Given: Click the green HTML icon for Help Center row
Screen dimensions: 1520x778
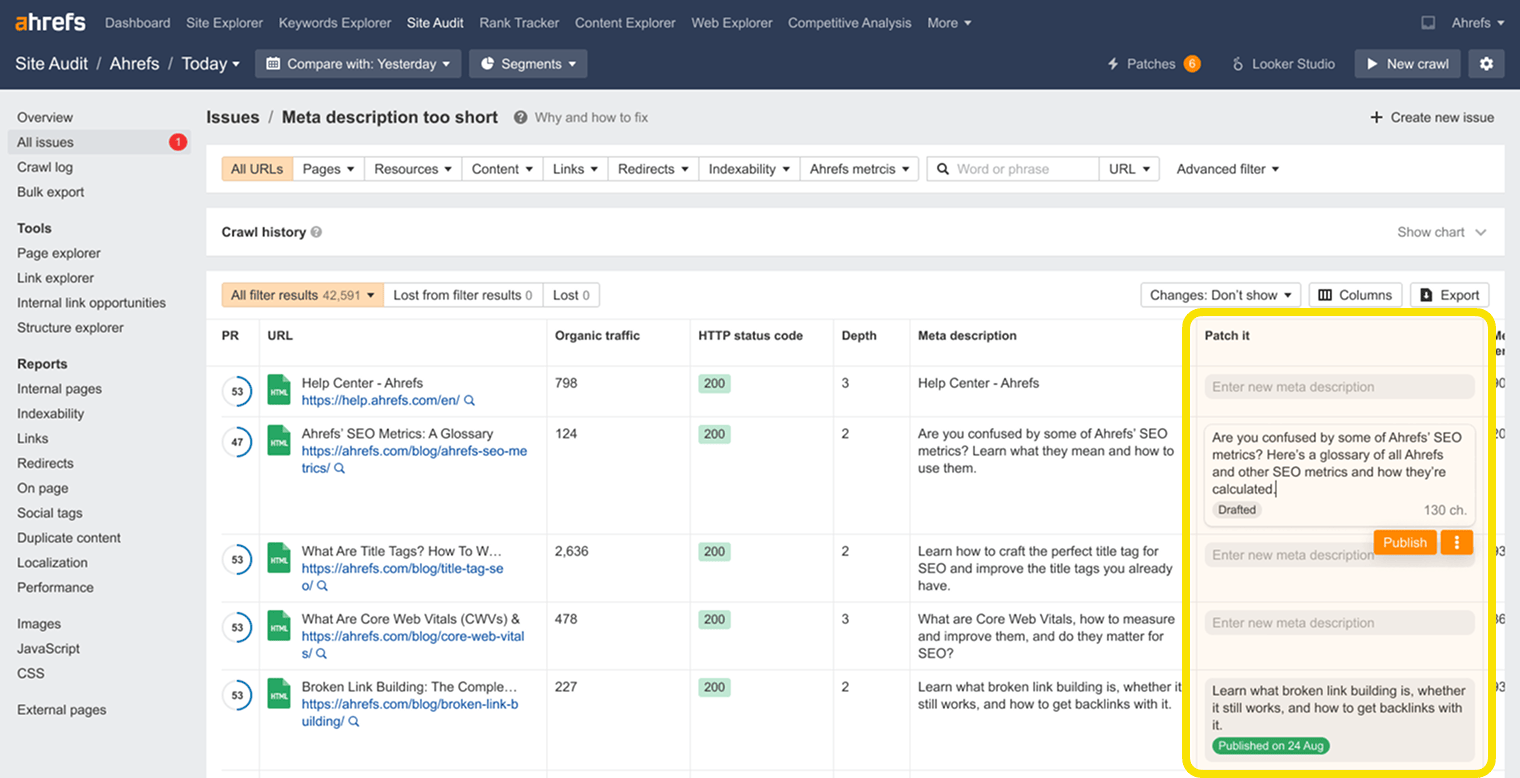Looking at the screenshot, I should pyautogui.click(x=278, y=390).
